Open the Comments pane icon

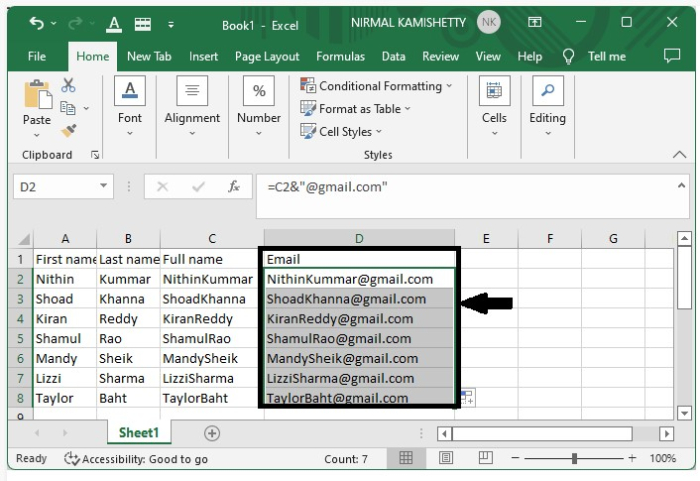(672, 56)
